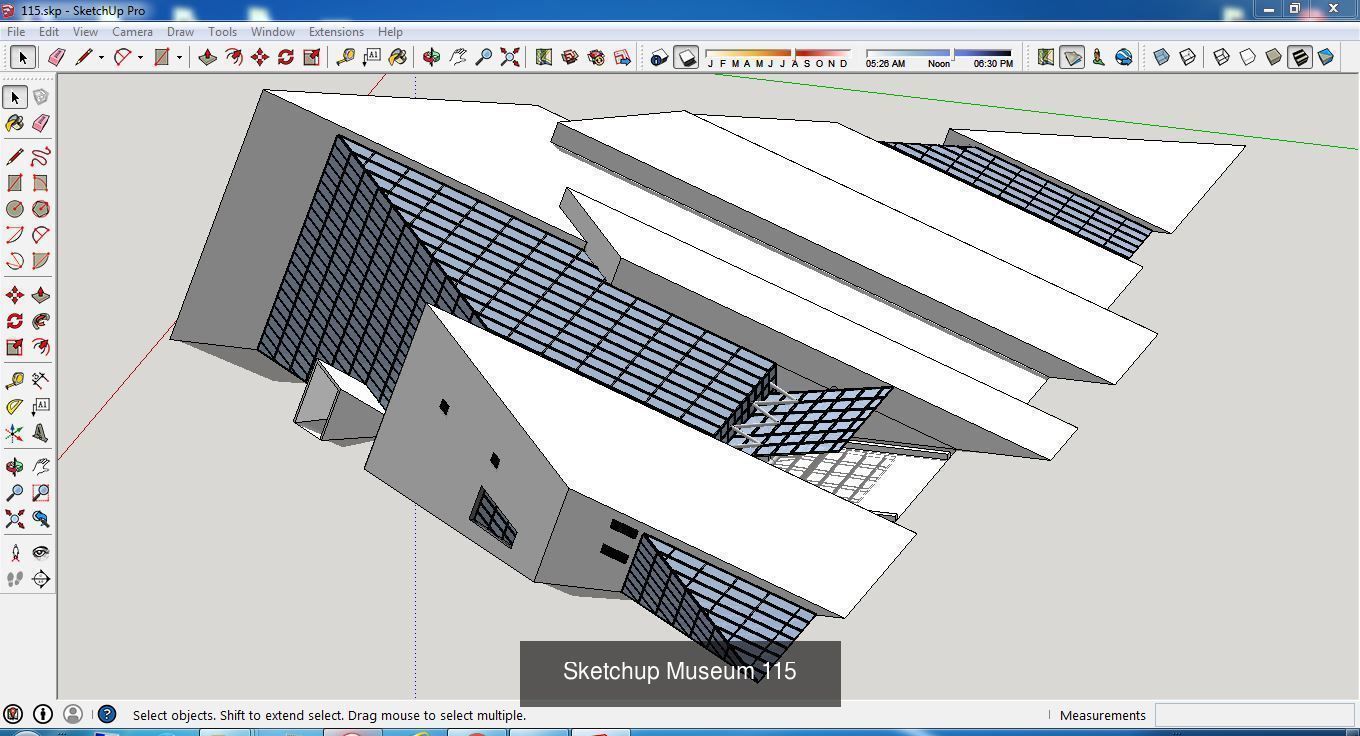Activate the Axes tool

tap(15, 433)
